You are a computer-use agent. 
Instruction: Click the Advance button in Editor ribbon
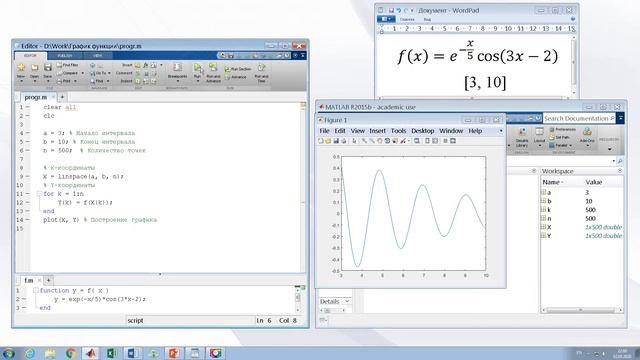coord(236,77)
